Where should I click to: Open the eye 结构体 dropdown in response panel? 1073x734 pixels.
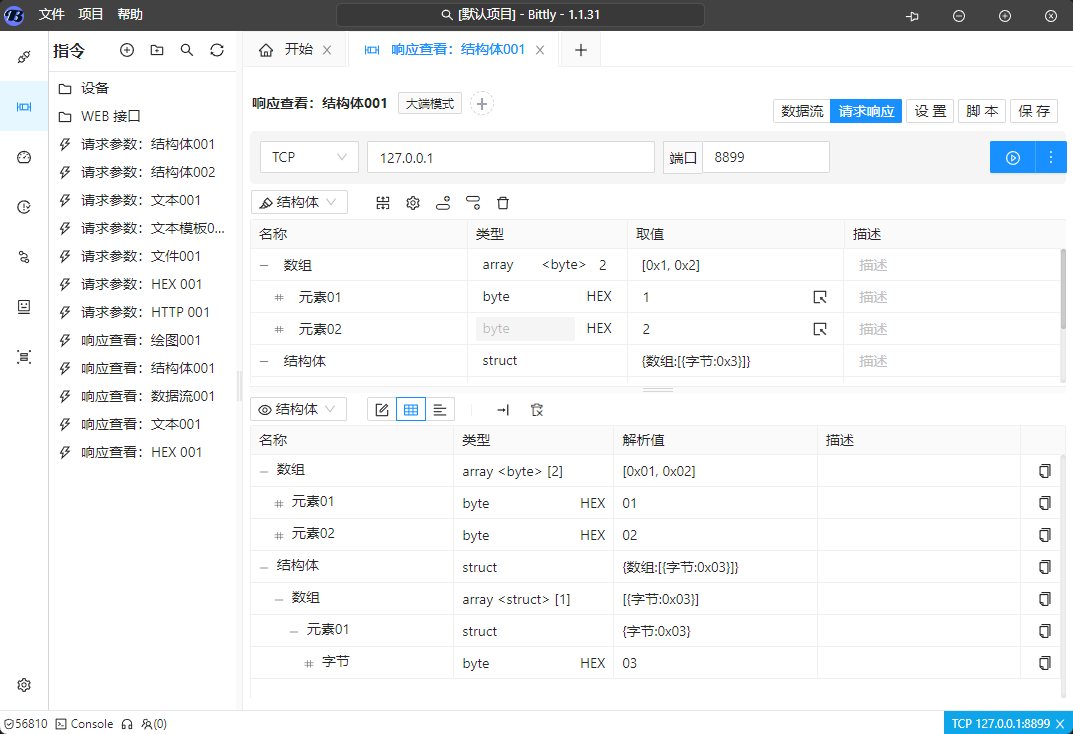(x=299, y=409)
